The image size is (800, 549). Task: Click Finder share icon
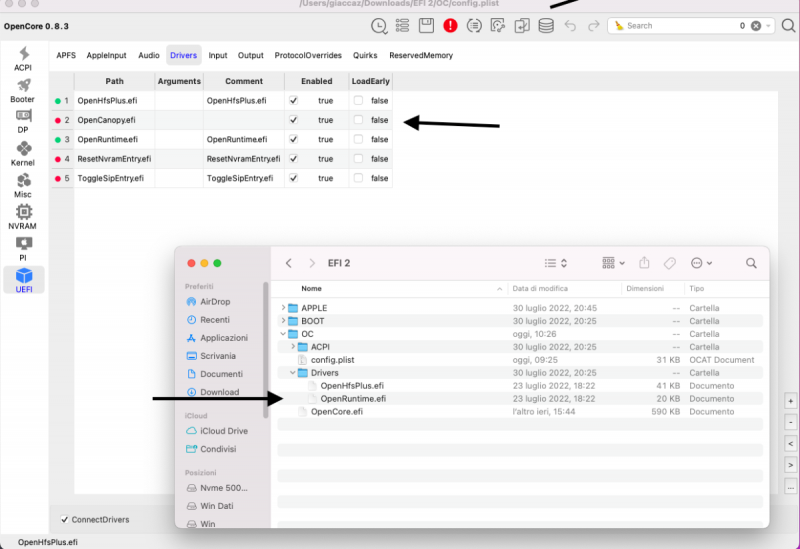(644, 263)
